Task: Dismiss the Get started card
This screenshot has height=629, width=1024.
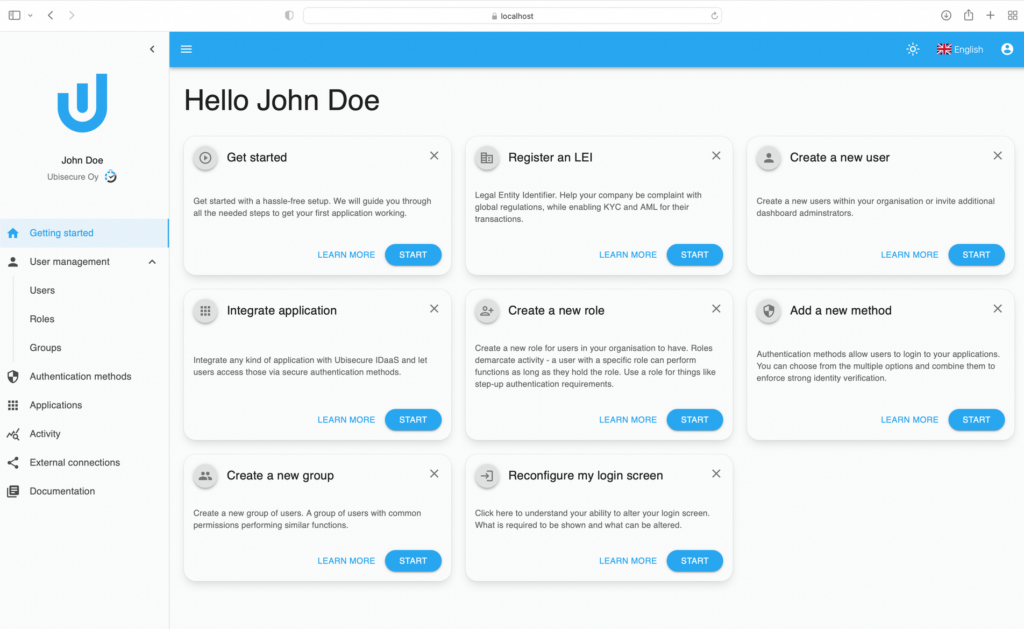Action: 434,156
